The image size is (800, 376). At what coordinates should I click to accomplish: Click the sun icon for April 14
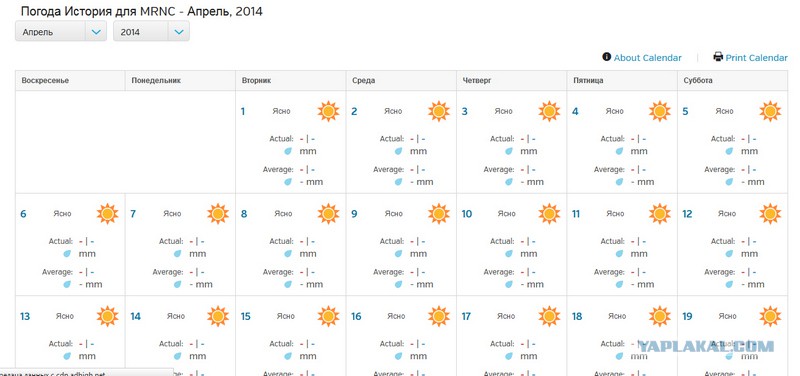tap(218, 316)
